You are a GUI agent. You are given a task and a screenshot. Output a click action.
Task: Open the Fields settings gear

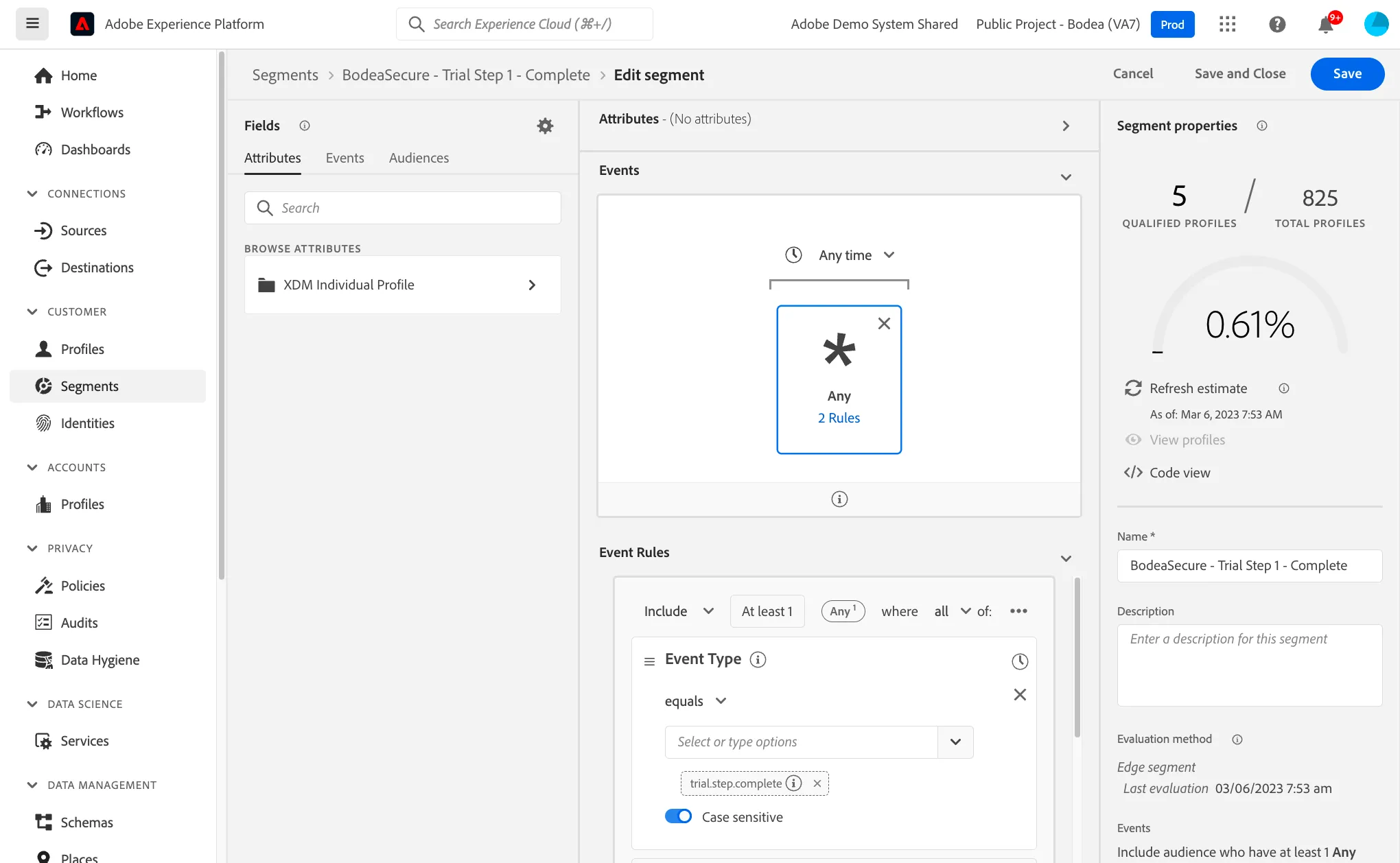[545, 126]
